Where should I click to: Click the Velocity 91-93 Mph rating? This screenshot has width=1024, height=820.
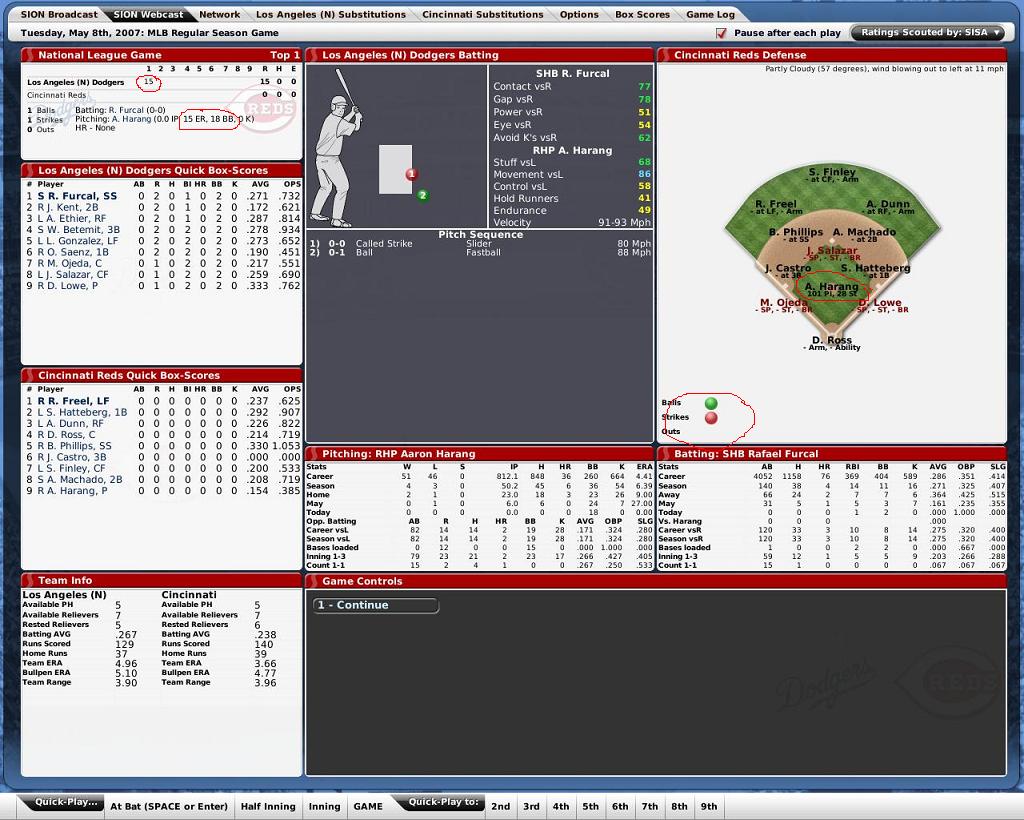tap(571, 222)
